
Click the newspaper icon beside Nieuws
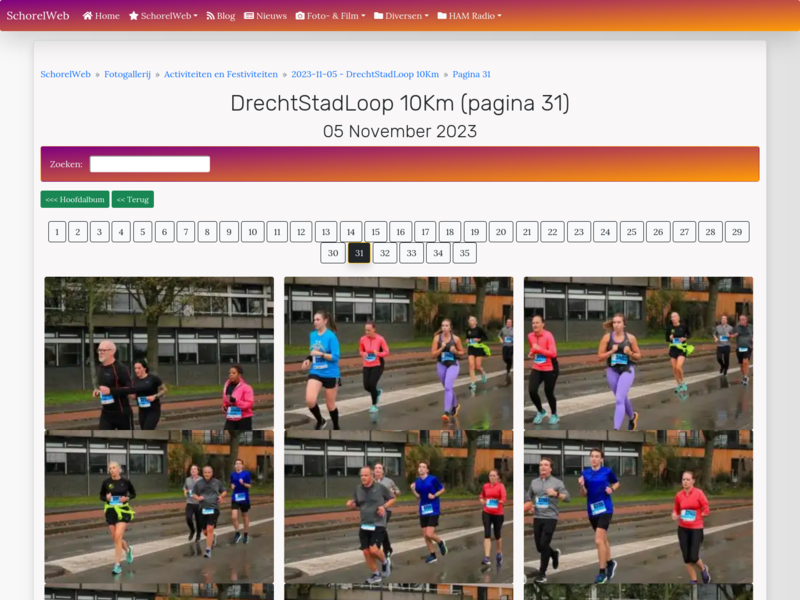249,16
